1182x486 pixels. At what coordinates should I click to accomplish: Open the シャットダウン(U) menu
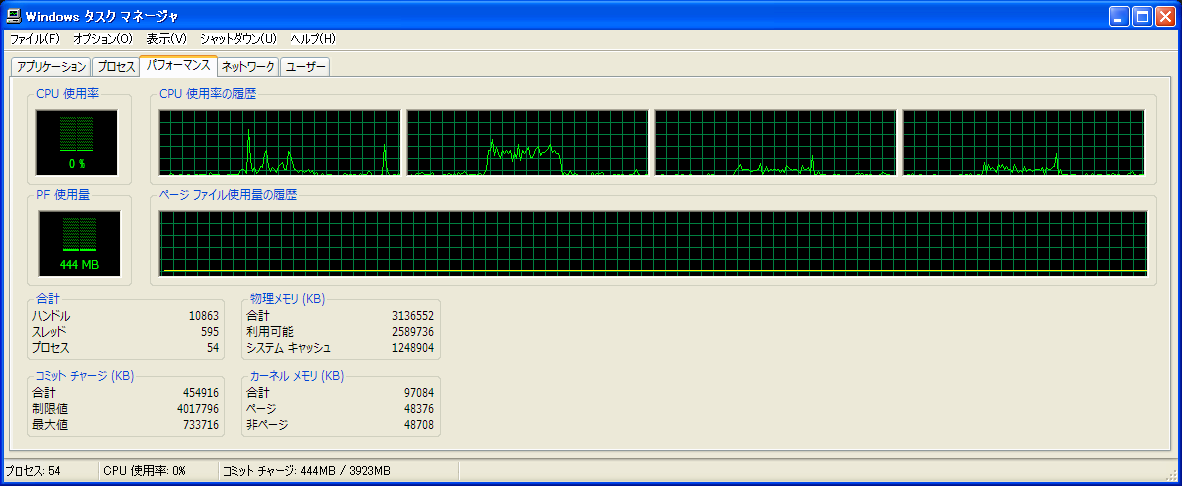point(239,38)
